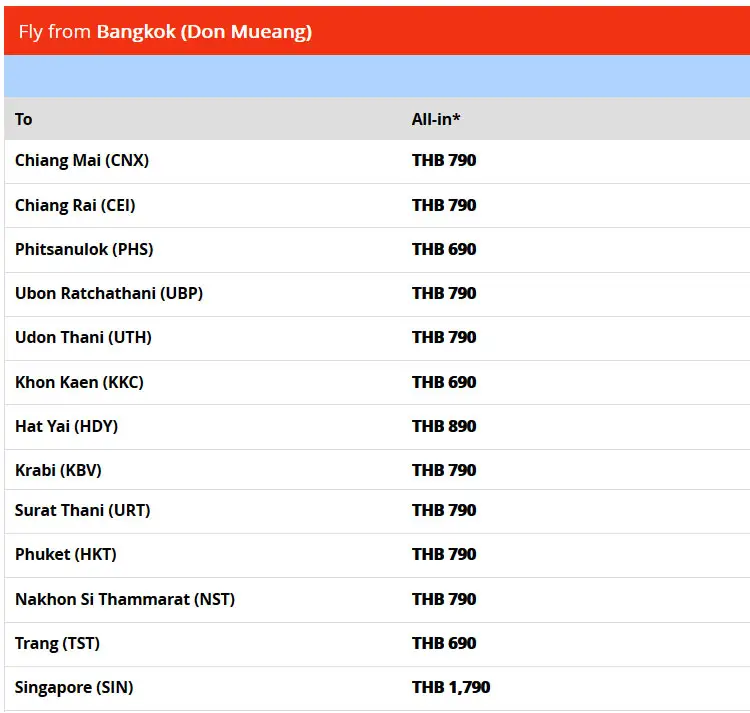
Task: Choose Surat Thani (URT) destination
Action: pyautogui.click(x=82, y=510)
